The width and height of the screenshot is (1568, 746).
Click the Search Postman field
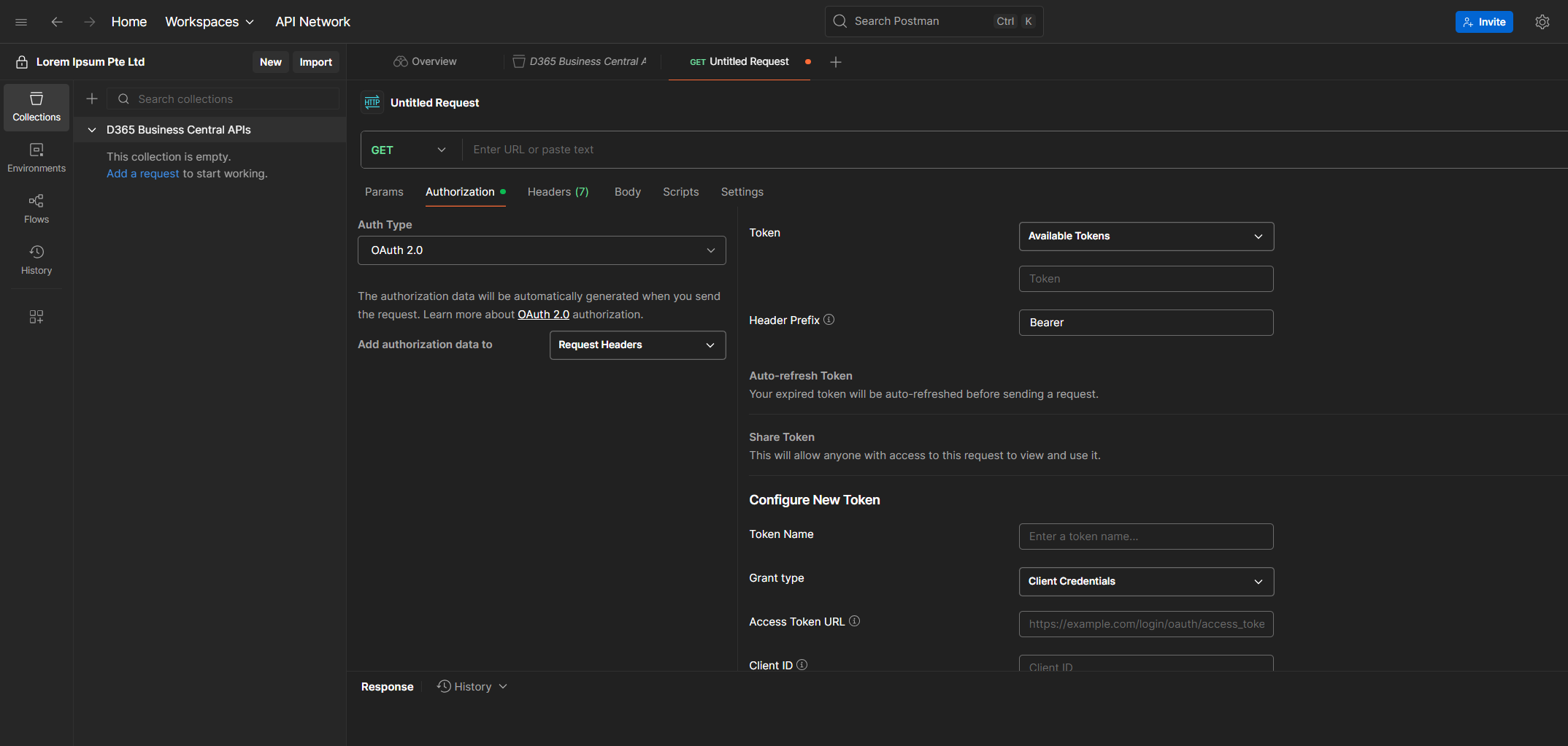[x=934, y=21]
